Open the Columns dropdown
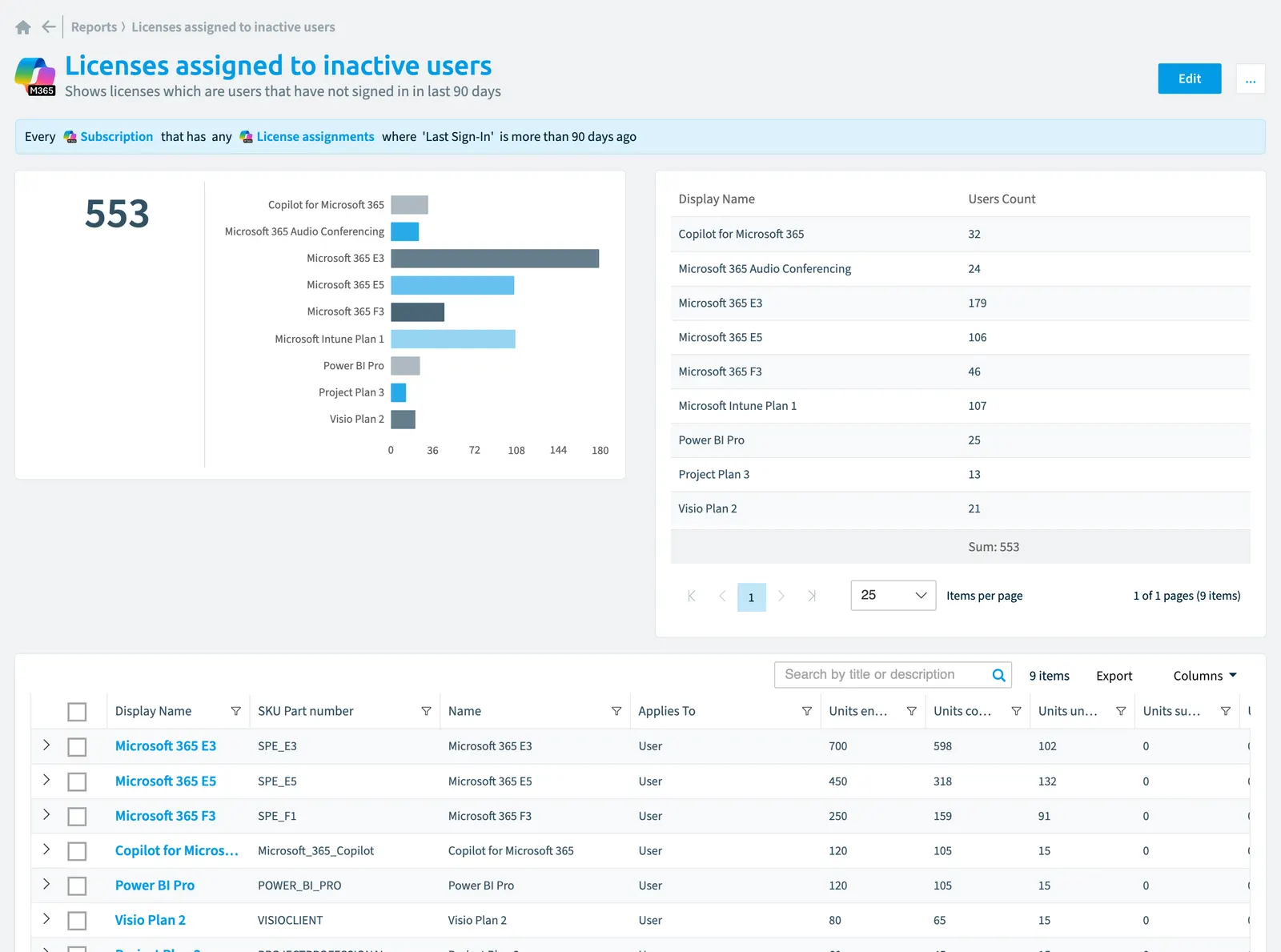 [x=1205, y=676]
